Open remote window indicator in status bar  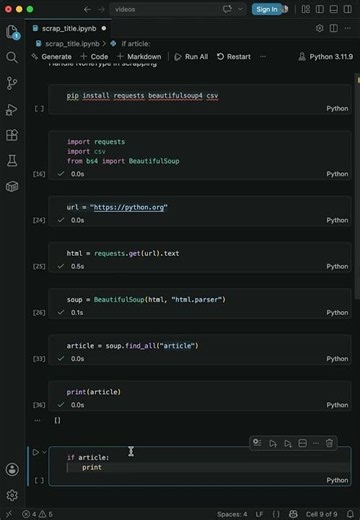(x=9, y=514)
